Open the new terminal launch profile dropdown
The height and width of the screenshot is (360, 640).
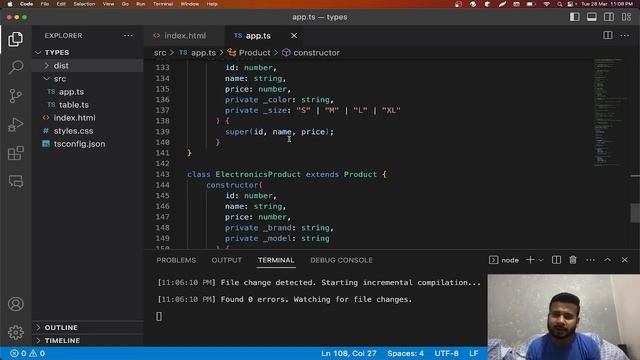pos(541,260)
